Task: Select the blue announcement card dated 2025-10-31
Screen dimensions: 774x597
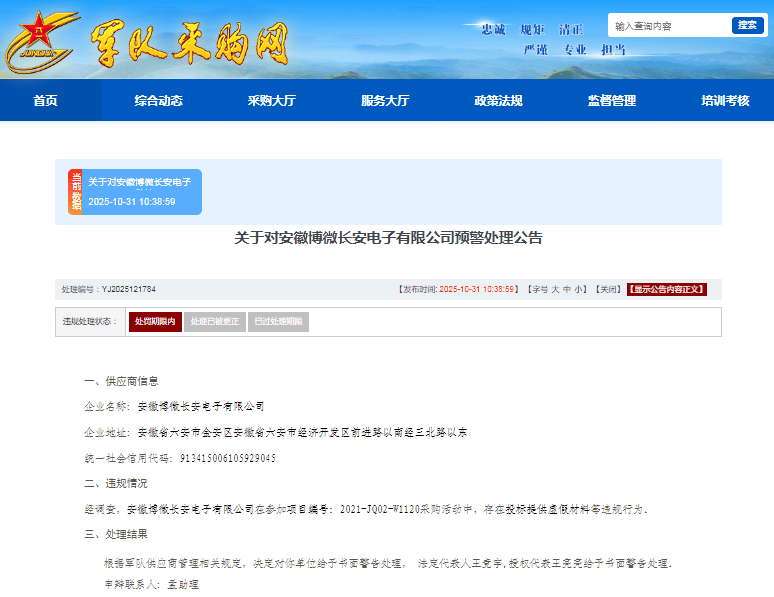Action: point(142,192)
